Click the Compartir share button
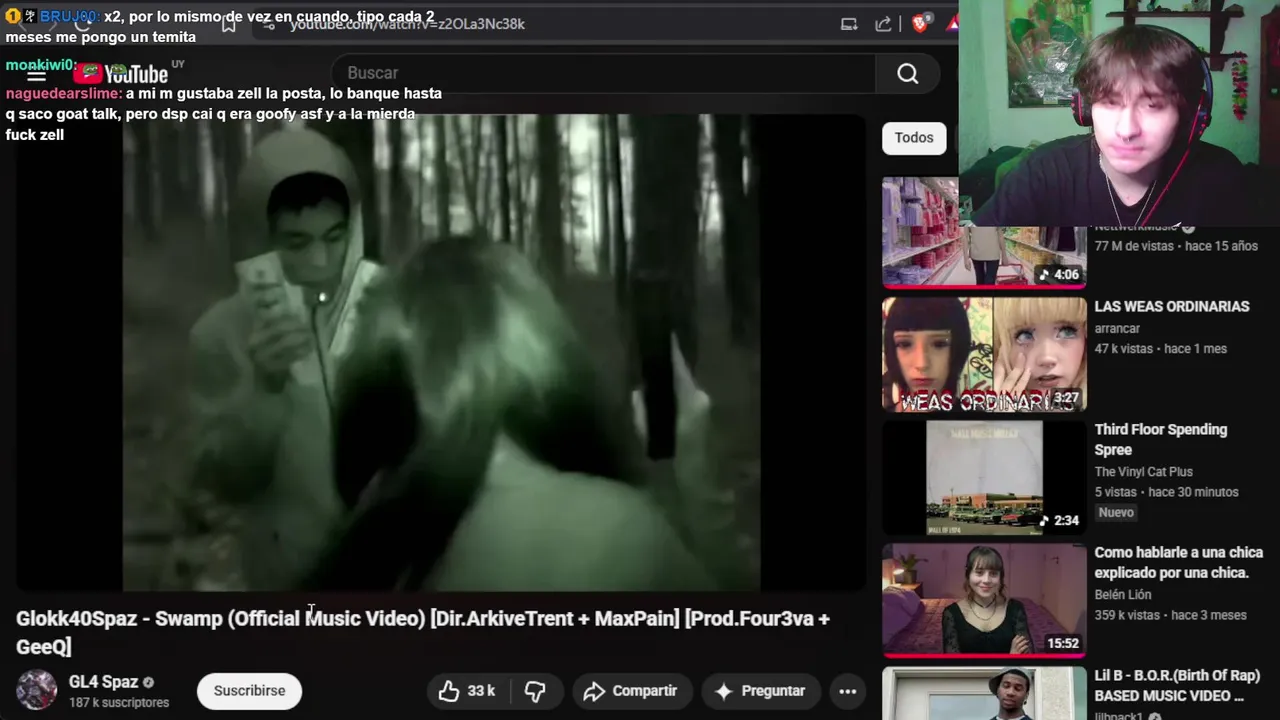1280x720 pixels. tap(630, 691)
